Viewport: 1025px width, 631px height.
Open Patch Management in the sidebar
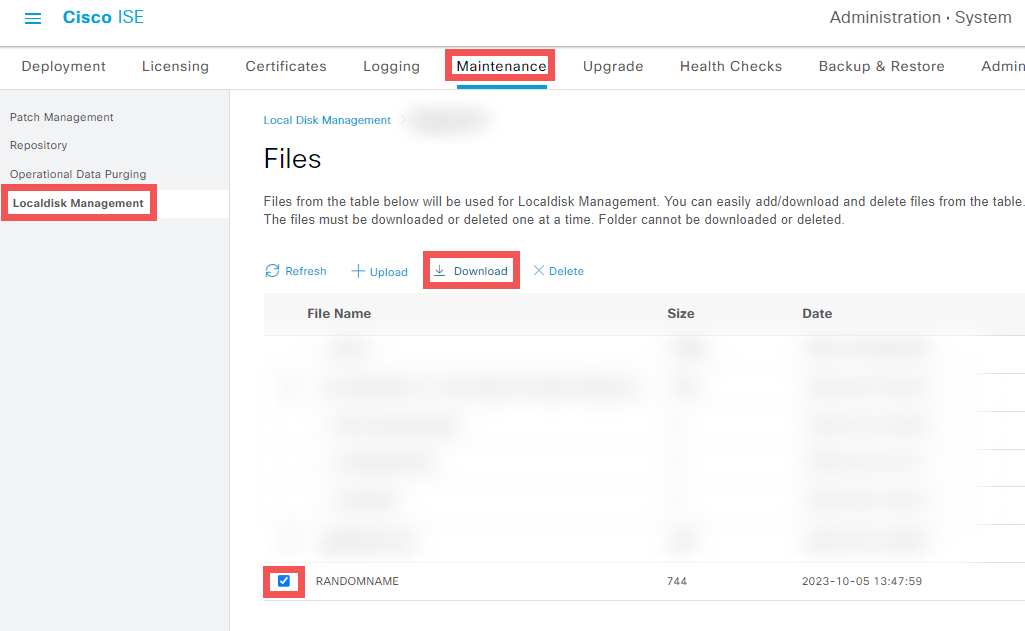click(x=62, y=117)
